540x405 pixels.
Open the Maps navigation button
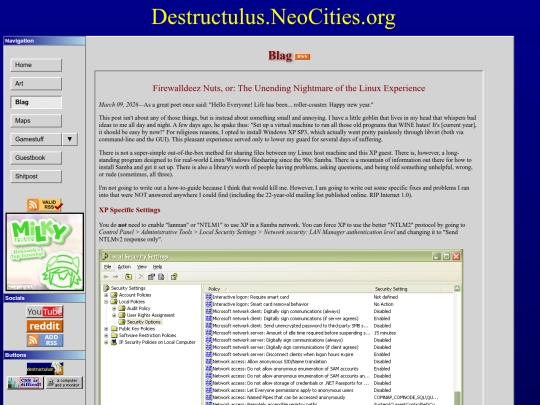(x=36, y=121)
